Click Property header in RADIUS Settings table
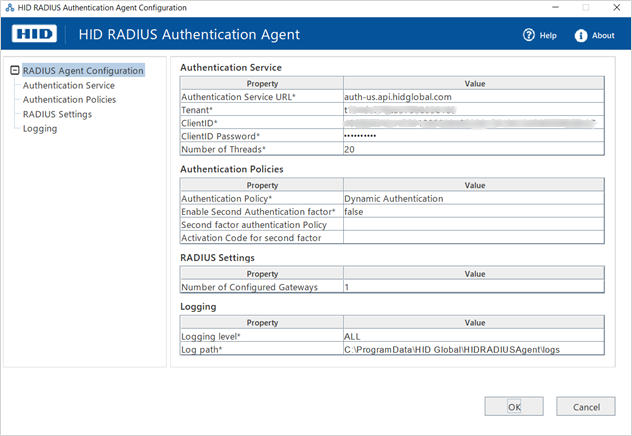 click(x=262, y=274)
